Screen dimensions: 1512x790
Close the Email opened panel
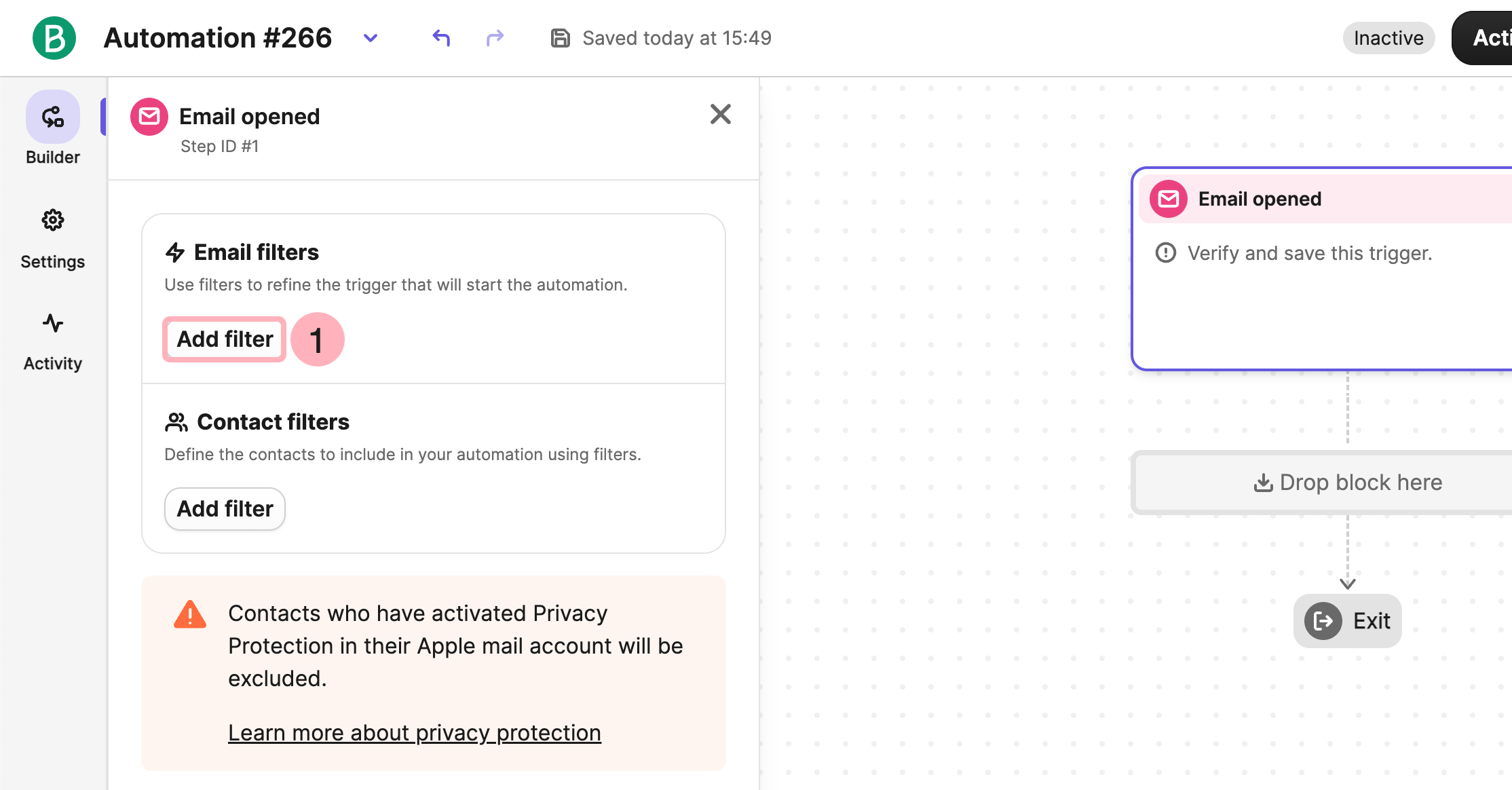721,114
